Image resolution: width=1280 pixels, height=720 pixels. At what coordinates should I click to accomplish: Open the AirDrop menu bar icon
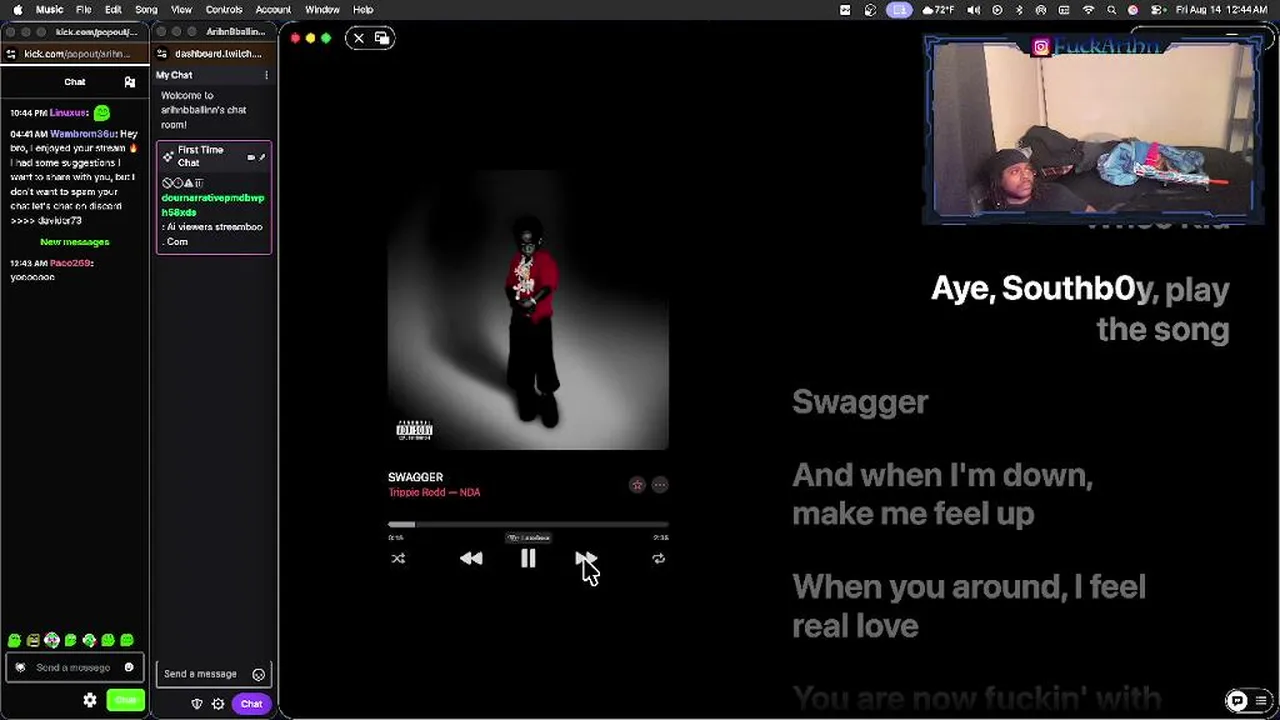(1042, 10)
